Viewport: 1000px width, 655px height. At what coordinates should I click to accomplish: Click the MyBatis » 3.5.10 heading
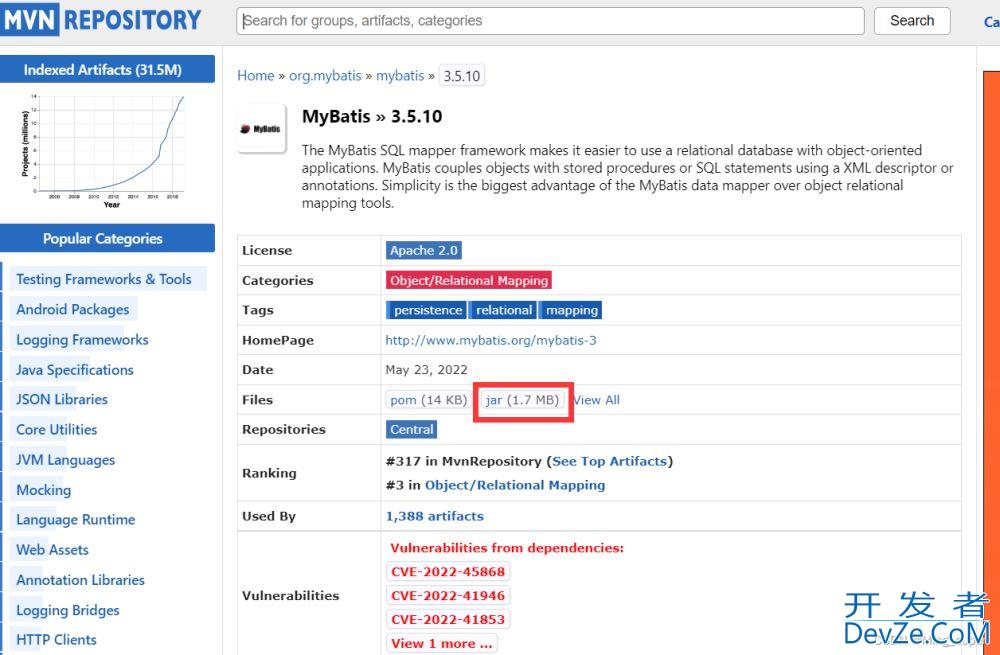372,117
